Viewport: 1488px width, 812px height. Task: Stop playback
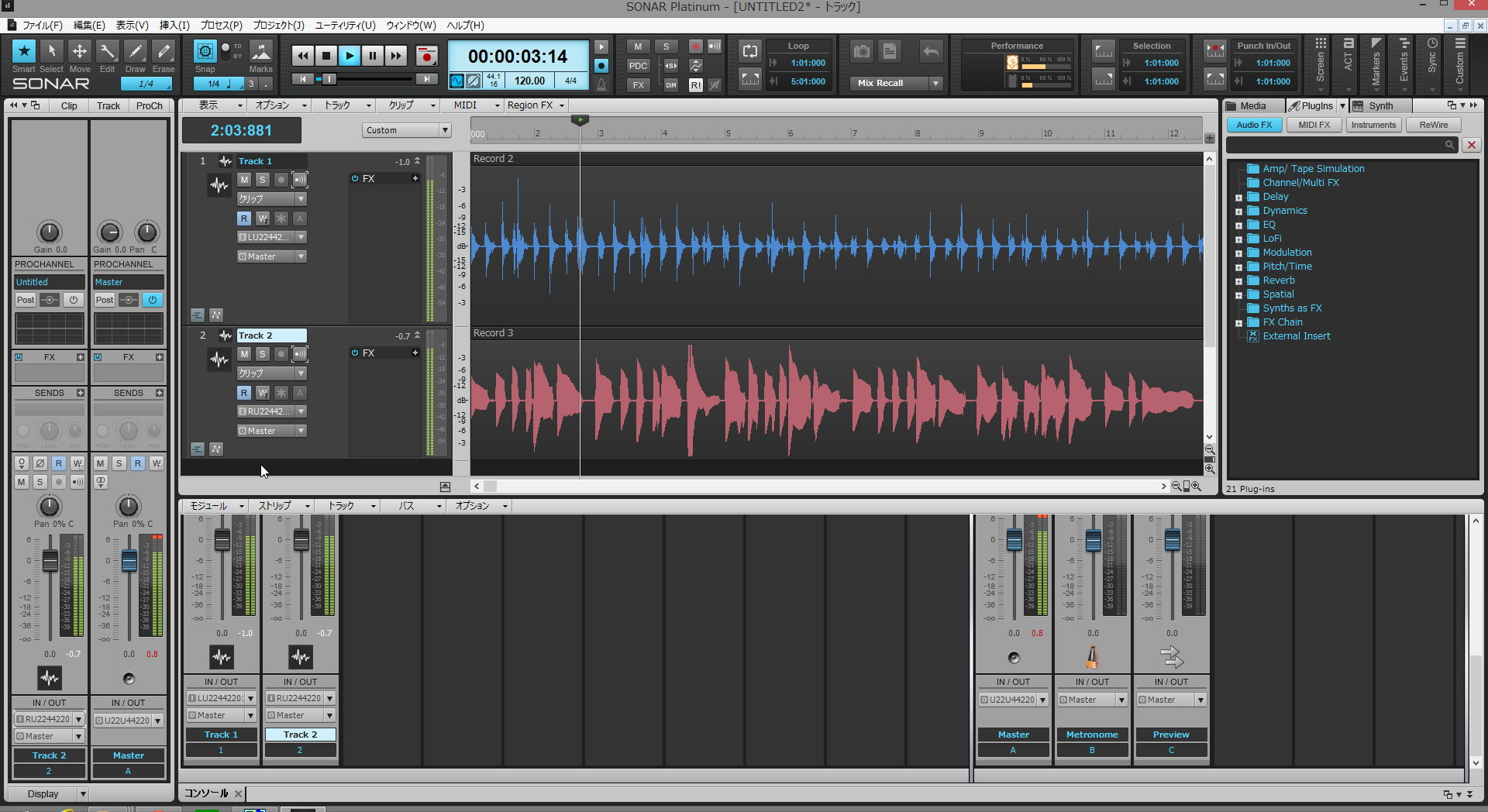point(326,56)
